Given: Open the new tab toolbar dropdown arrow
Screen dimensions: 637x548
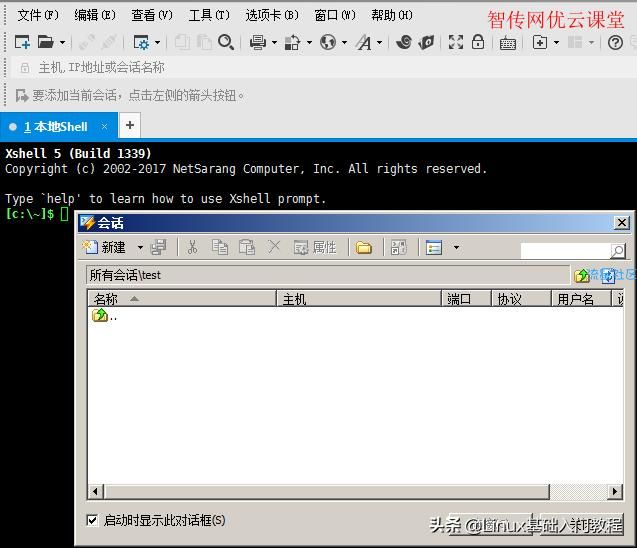Looking at the screenshot, I should (x=556, y=42).
